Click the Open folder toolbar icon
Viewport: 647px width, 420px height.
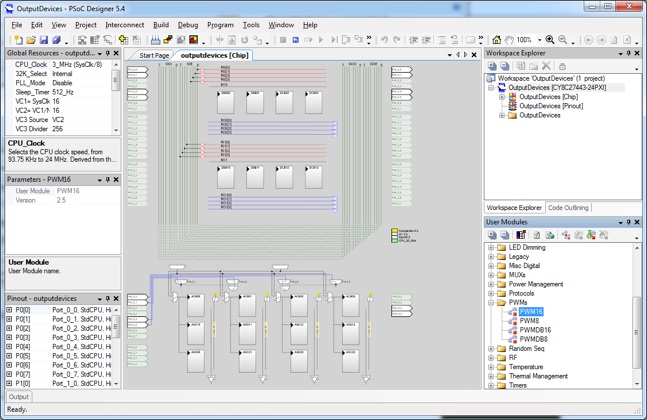pyautogui.click(x=31, y=40)
